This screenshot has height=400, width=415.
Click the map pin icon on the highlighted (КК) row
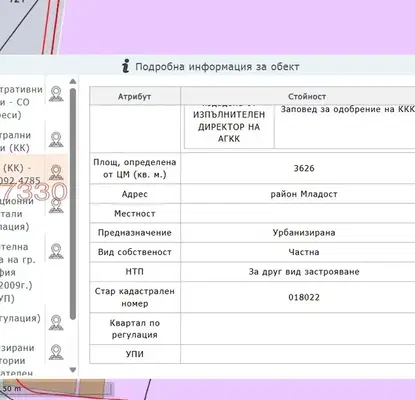point(56,172)
